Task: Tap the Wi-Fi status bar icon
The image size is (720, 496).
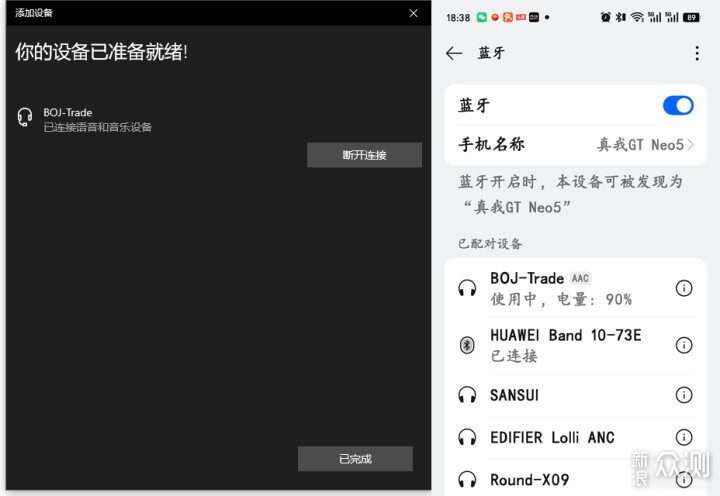Action: coord(637,17)
